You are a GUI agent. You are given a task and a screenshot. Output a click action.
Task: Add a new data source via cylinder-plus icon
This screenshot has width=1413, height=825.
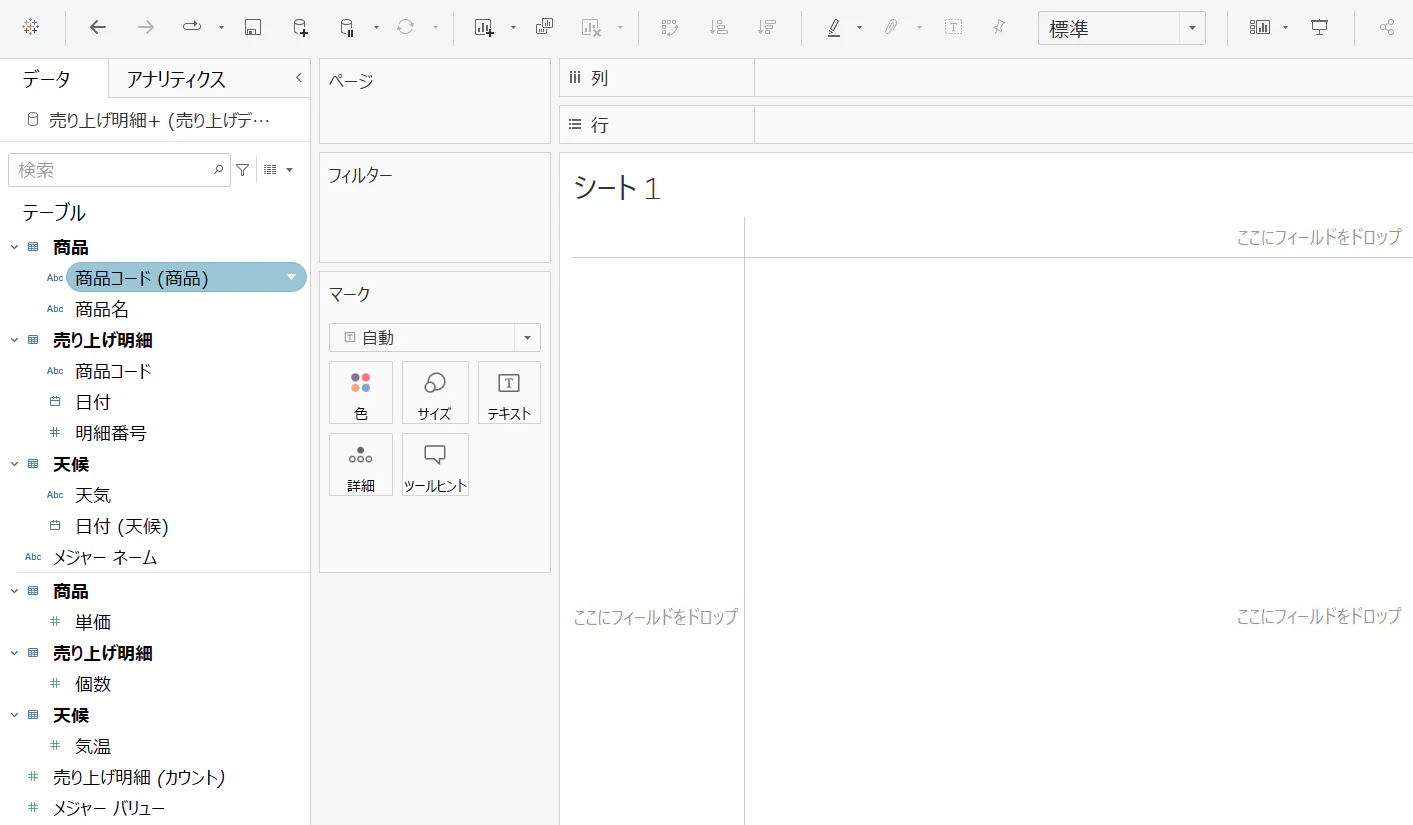coord(301,28)
